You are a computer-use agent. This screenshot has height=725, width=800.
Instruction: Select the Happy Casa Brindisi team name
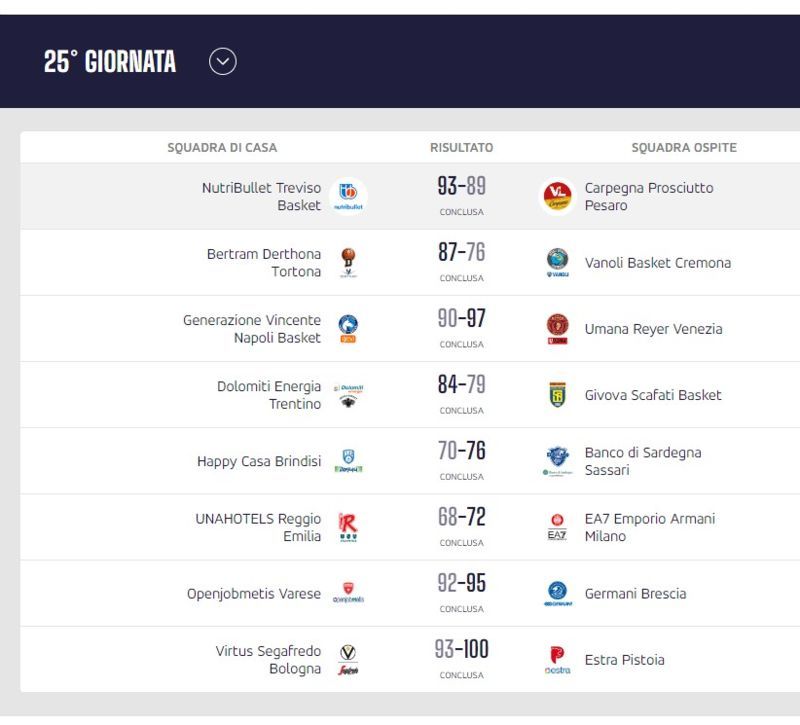click(x=259, y=461)
